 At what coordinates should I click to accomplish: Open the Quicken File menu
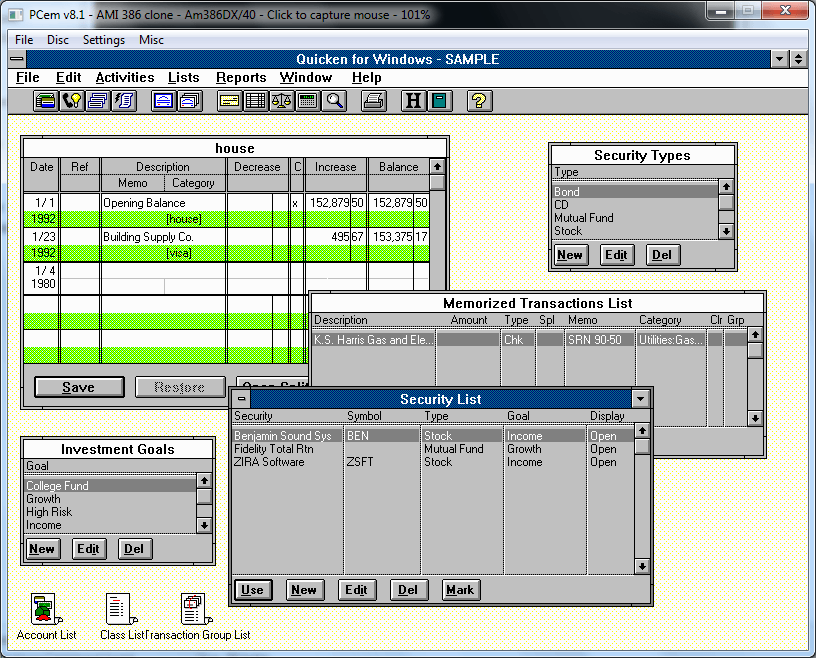click(28, 78)
